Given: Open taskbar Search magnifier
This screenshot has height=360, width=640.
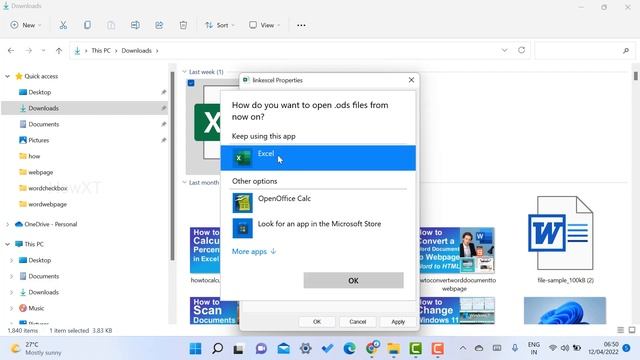Looking at the screenshot, I should pos(218,349).
